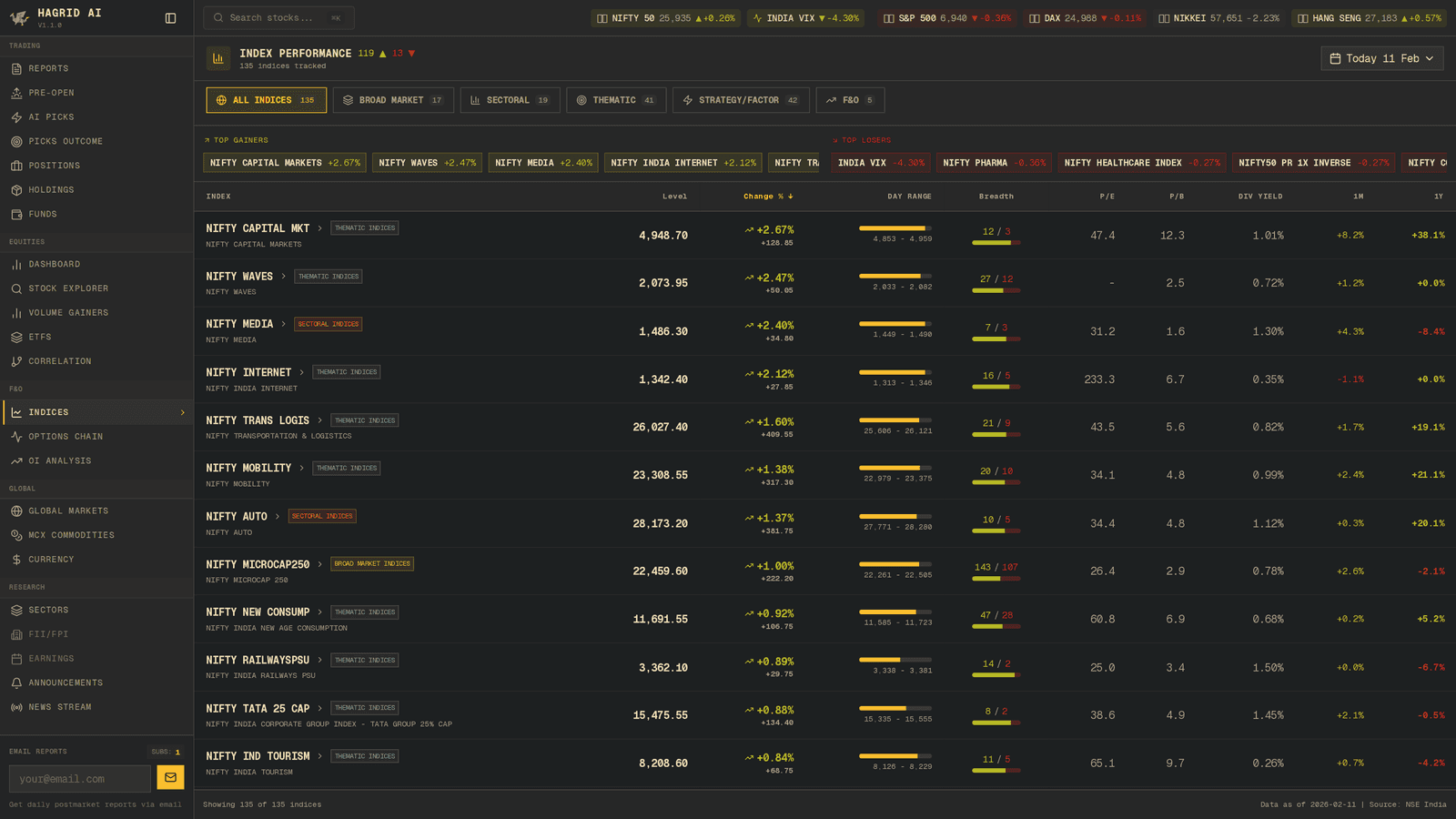Switch to the Broad Market tab
Viewport: 1456px width, 819px height.
[x=393, y=100]
